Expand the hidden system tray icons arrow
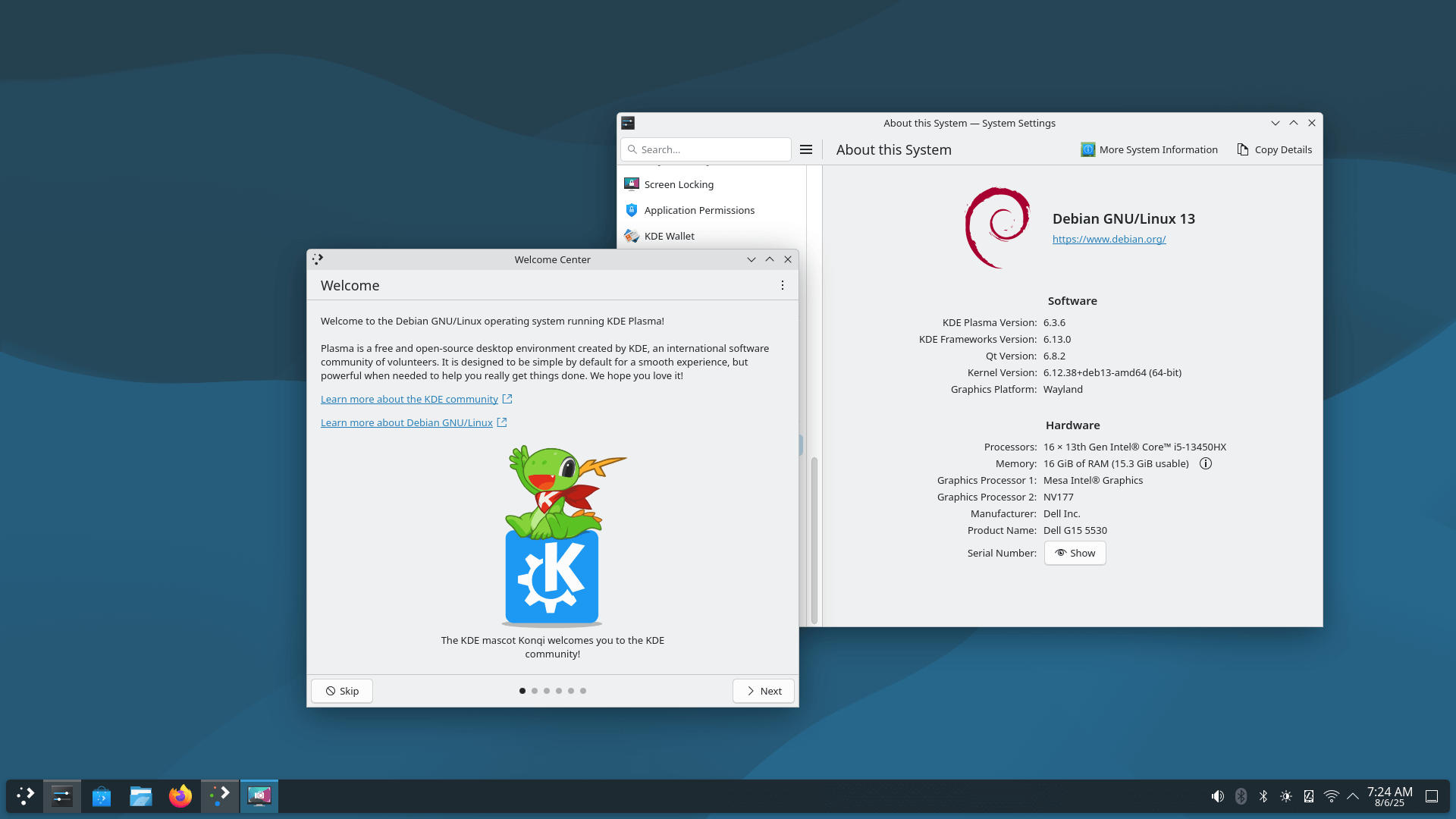The image size is (1456, 819). 1353,796
